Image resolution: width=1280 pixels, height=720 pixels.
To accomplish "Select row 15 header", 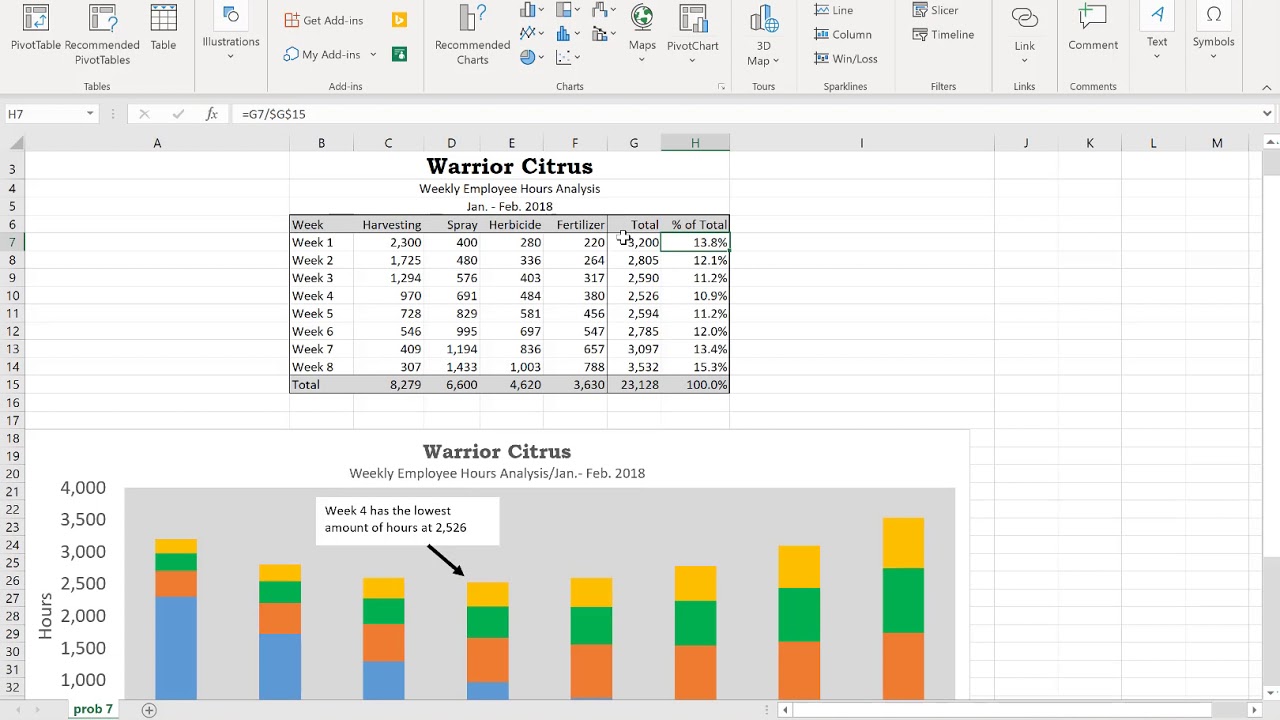I will coord(12,385).
